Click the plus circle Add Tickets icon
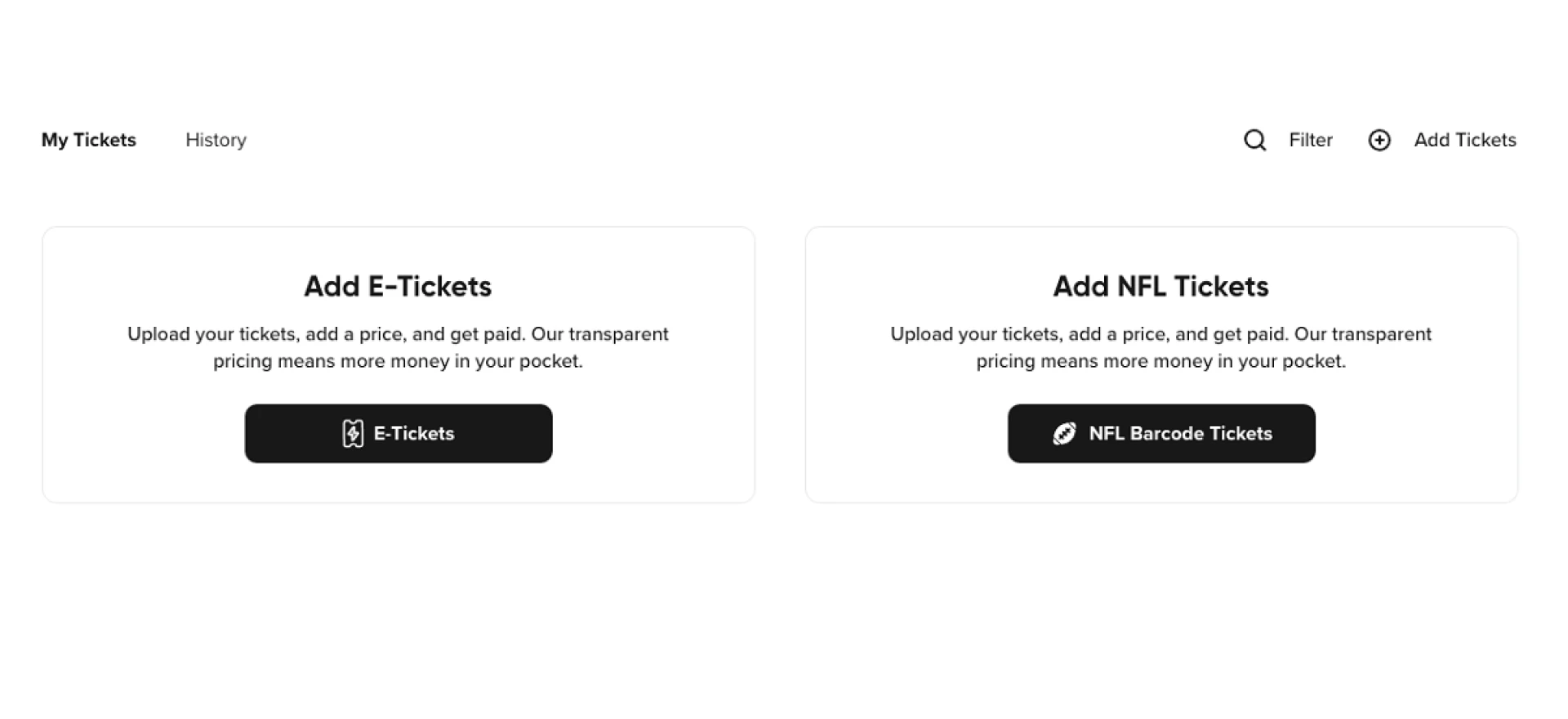The height and width of the screenshot is (719, 1568). (1379, 141)
